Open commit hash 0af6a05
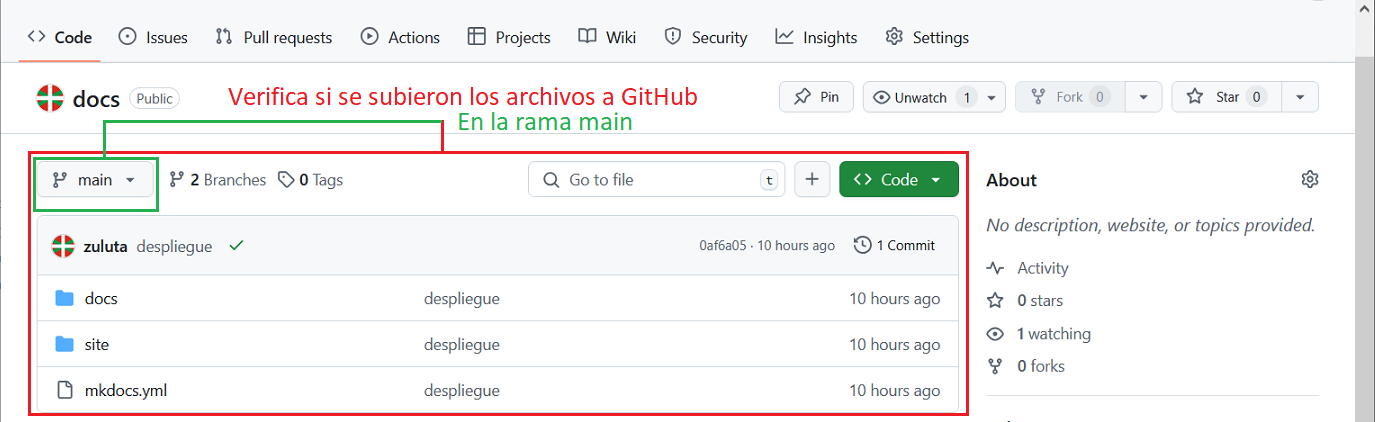 [x=722, y=246]
